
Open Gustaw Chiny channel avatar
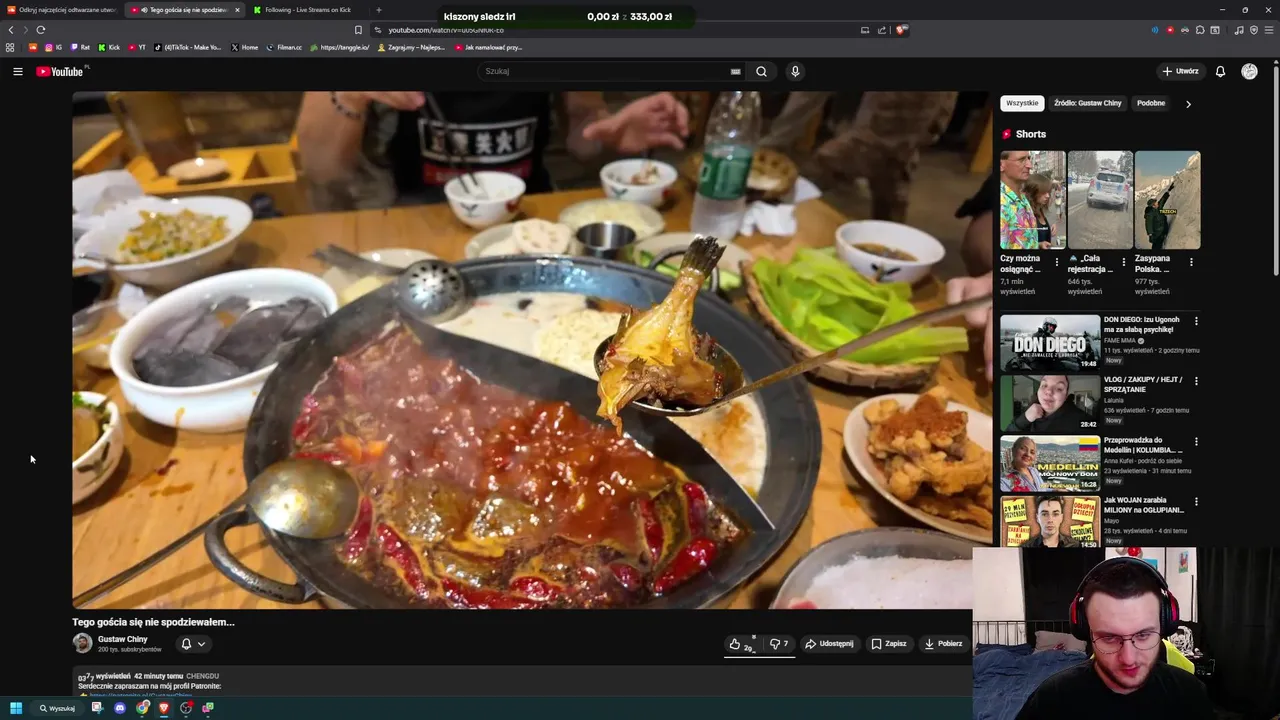(x=82, y=643)
